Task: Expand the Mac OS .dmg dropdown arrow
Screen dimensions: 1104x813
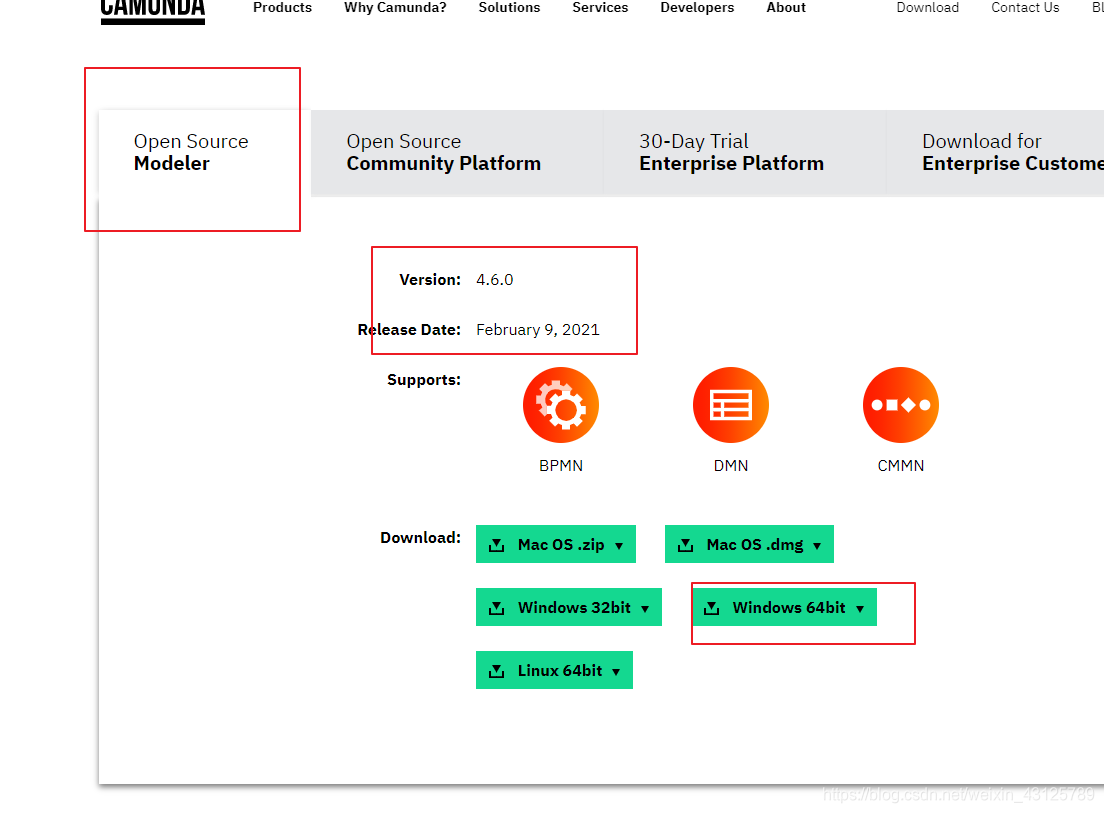Action: 817,546
